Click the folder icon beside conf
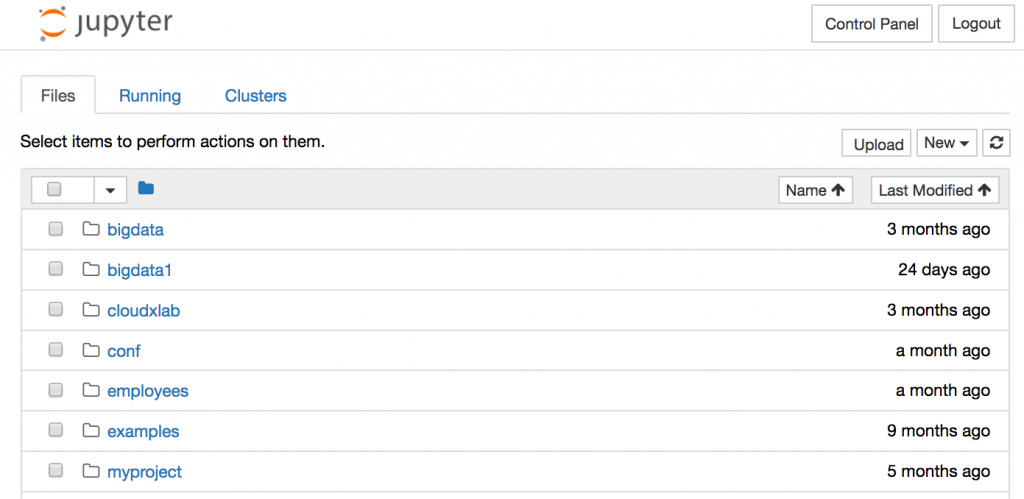 (x=91, y=351)
